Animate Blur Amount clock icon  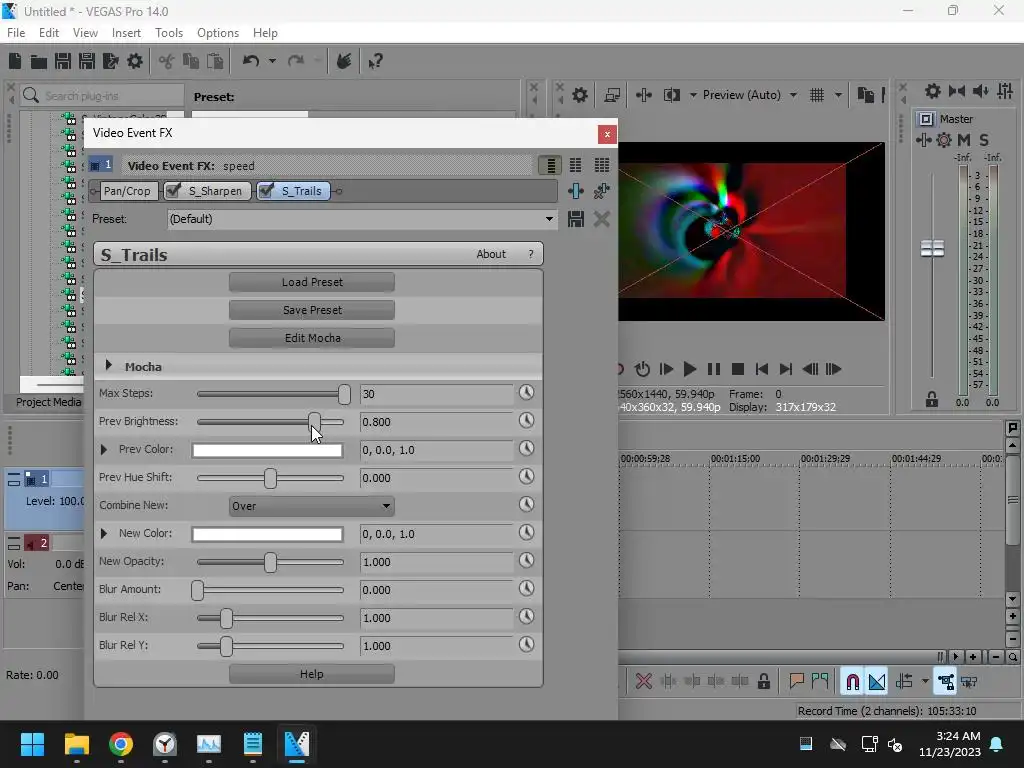click(526, 588)
